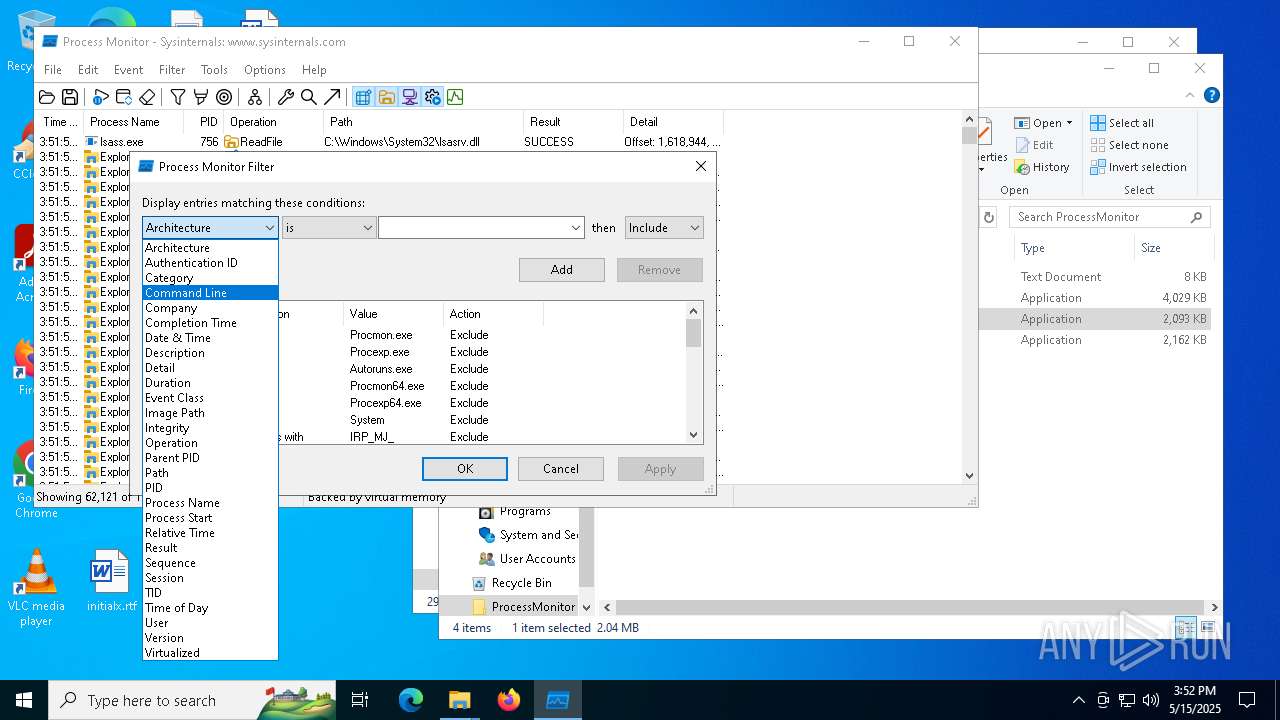Click the Save toolbar icon in Process Monitor
1280x720 pixels.
(70, 97)
